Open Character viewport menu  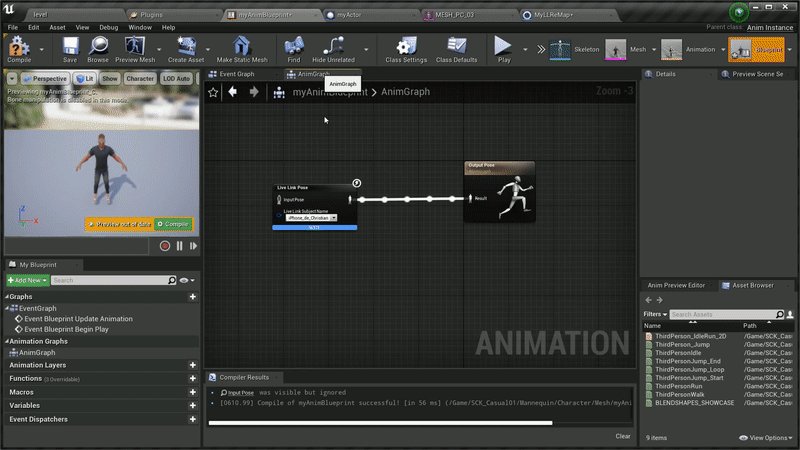tap(140, 79)
